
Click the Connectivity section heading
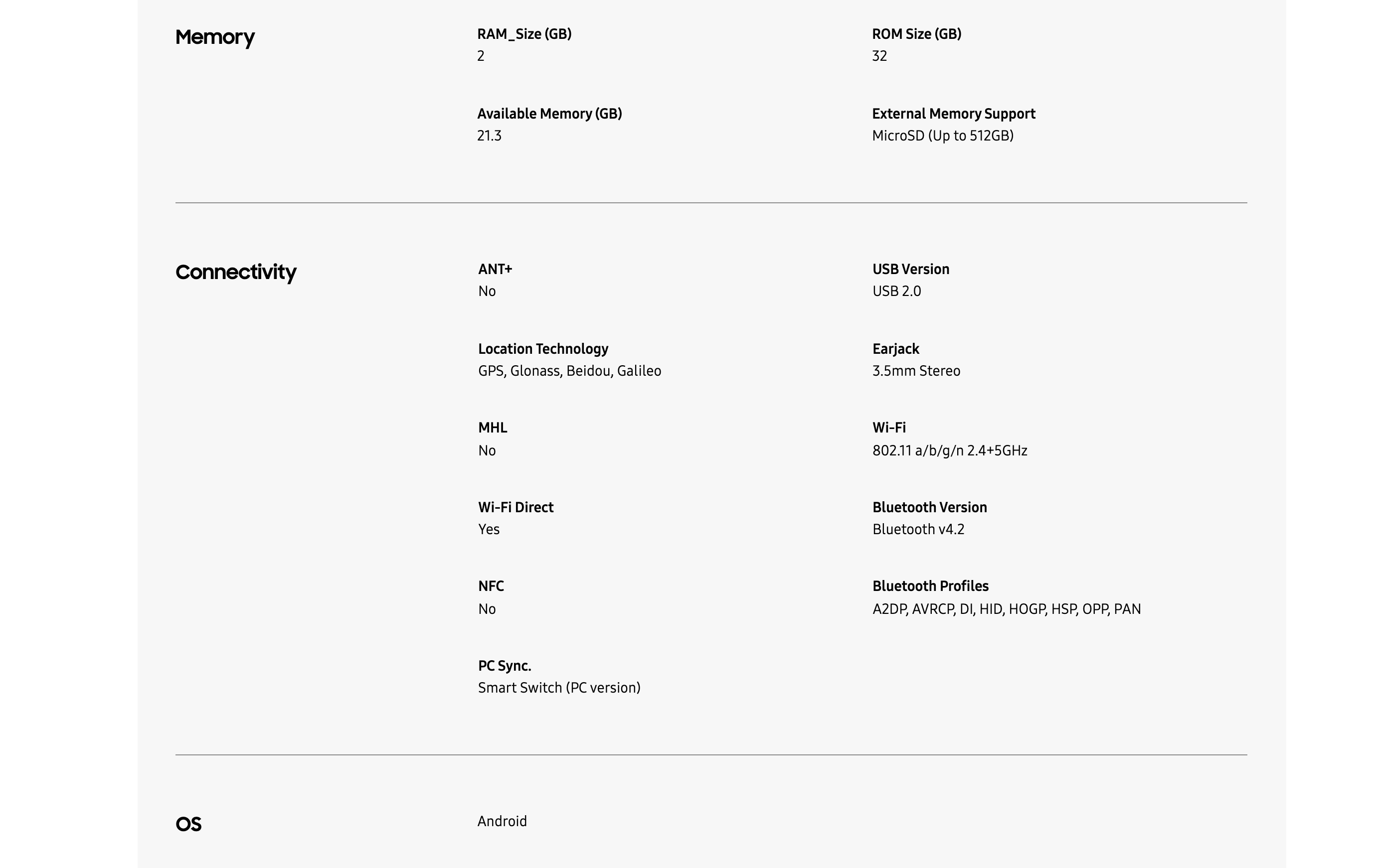235,273
